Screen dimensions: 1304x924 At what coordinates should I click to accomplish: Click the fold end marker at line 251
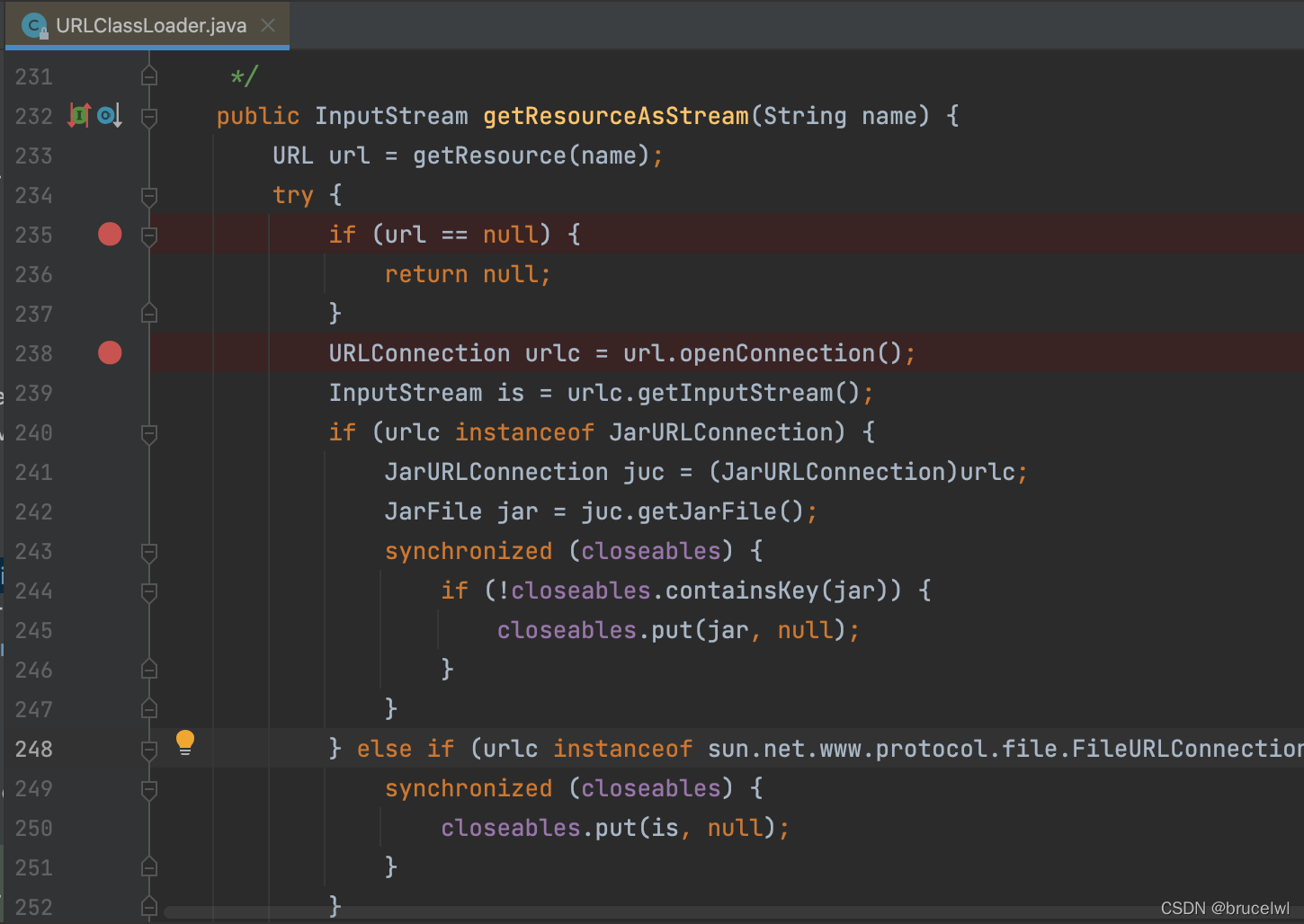coord(149,867)
